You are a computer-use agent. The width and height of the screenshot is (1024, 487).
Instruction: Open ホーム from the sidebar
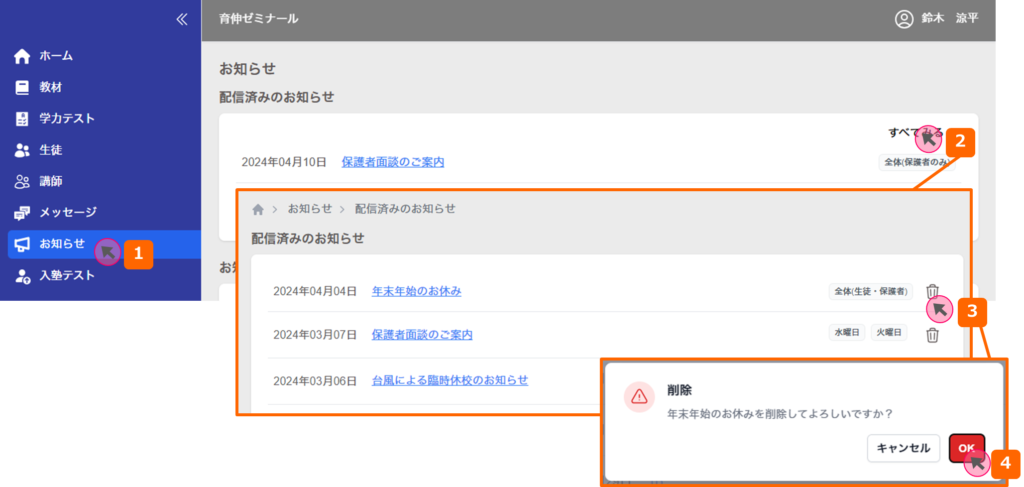tap(56, 56)
